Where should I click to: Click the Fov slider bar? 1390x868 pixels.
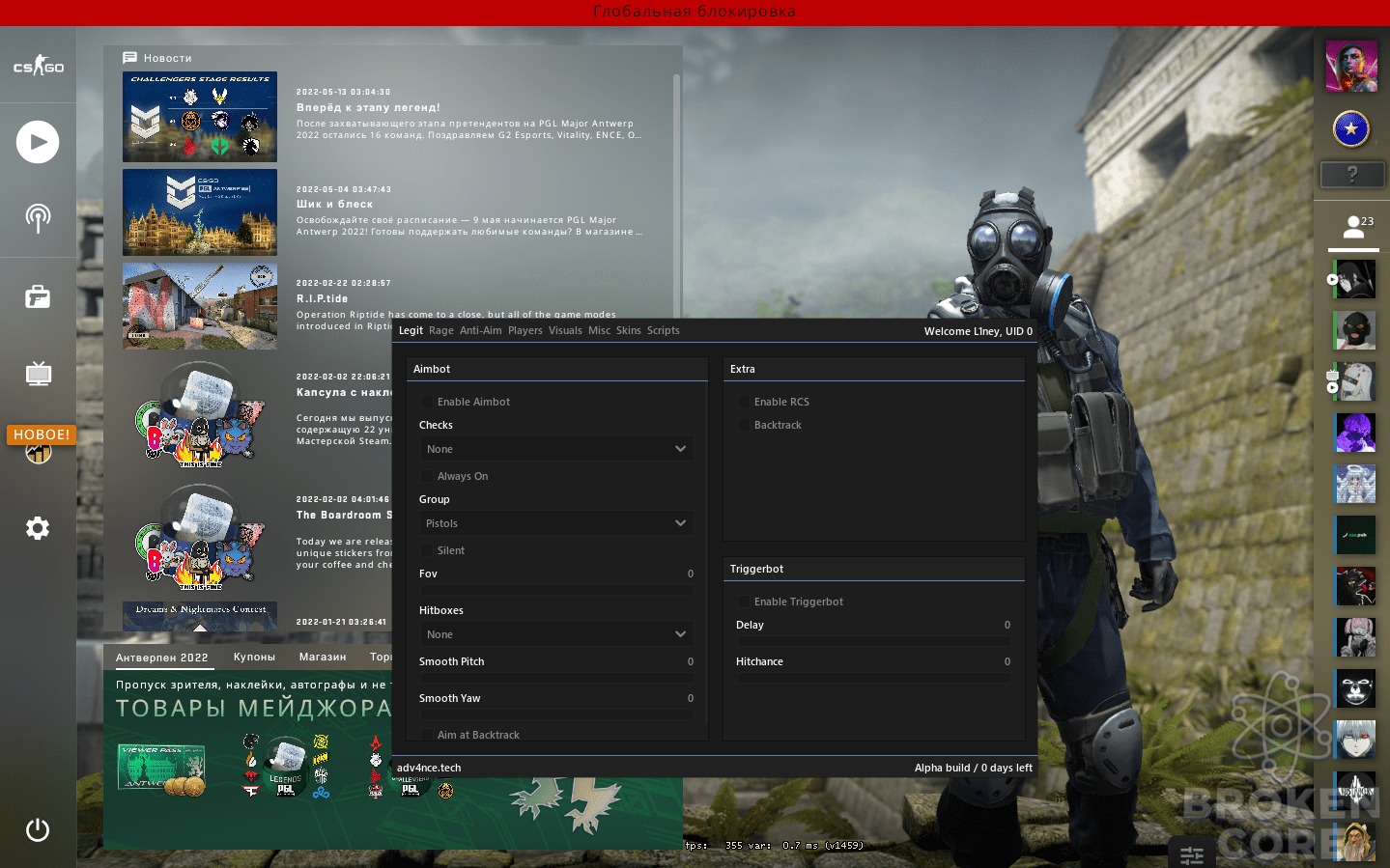pos(556,589)
